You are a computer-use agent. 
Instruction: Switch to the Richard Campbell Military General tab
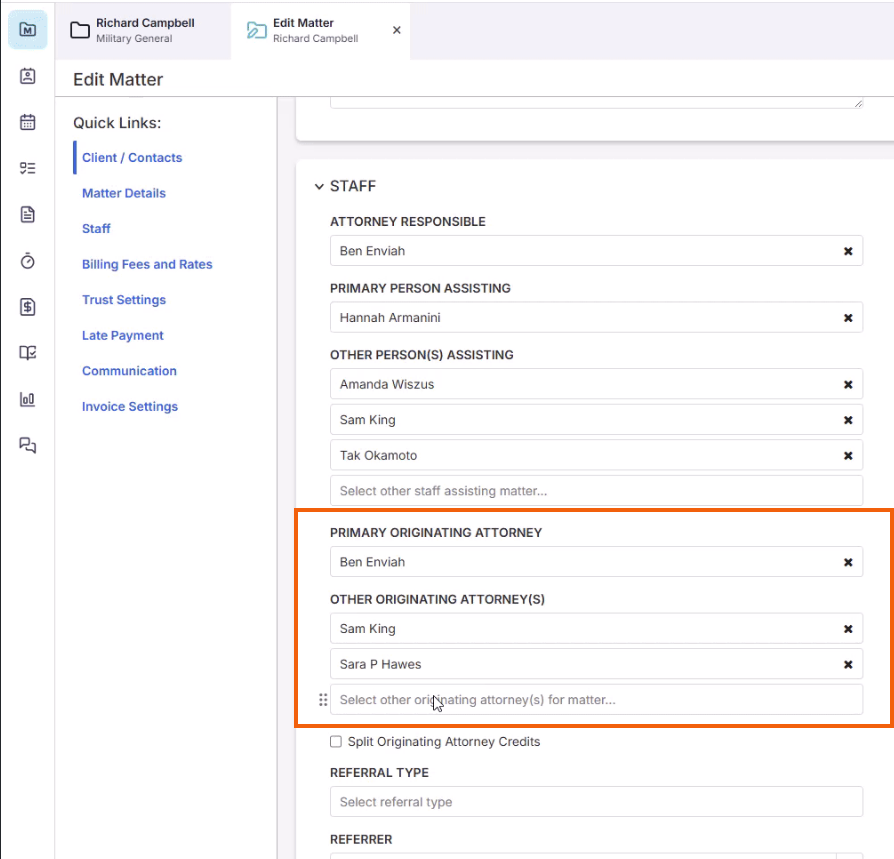coord(143,30)
